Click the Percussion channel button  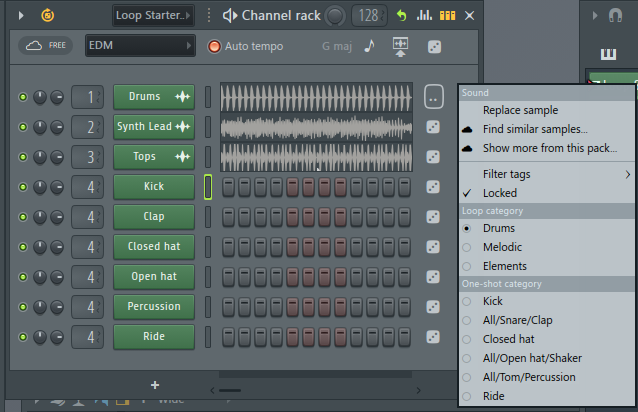pos(154,307)
